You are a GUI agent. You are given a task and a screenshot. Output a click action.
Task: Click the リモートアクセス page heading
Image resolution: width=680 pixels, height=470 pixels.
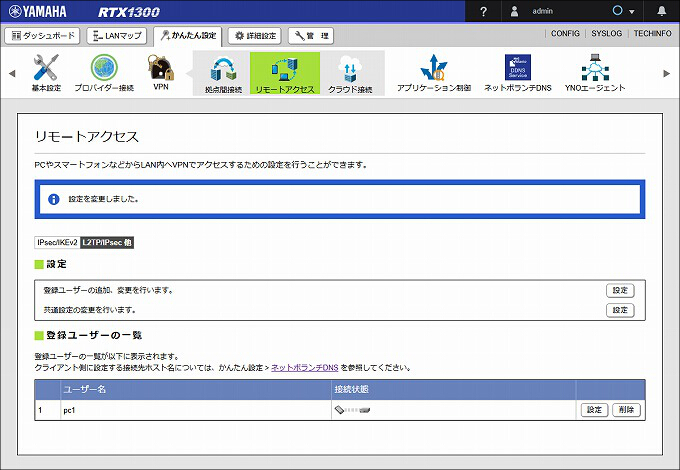(x=87, y=137)
